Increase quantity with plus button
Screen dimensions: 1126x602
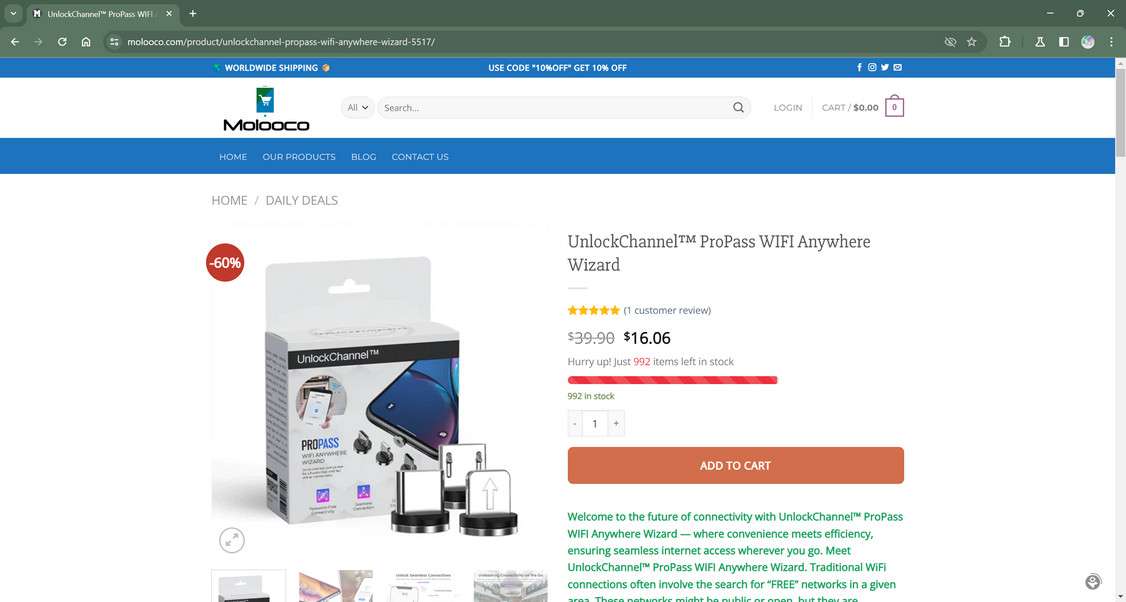pyautogui.click(x=616, y=424)
